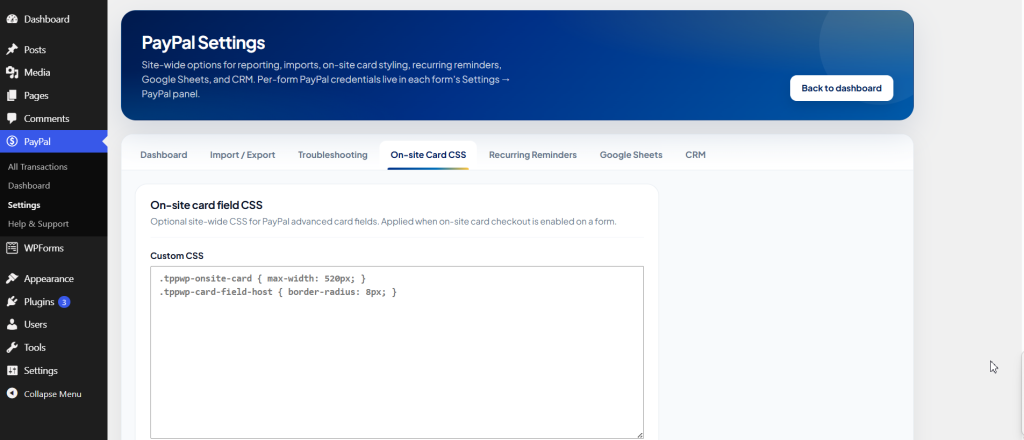1024x440 pixels.
Task: Click the Custom CSS label
Action: (177, 256)
